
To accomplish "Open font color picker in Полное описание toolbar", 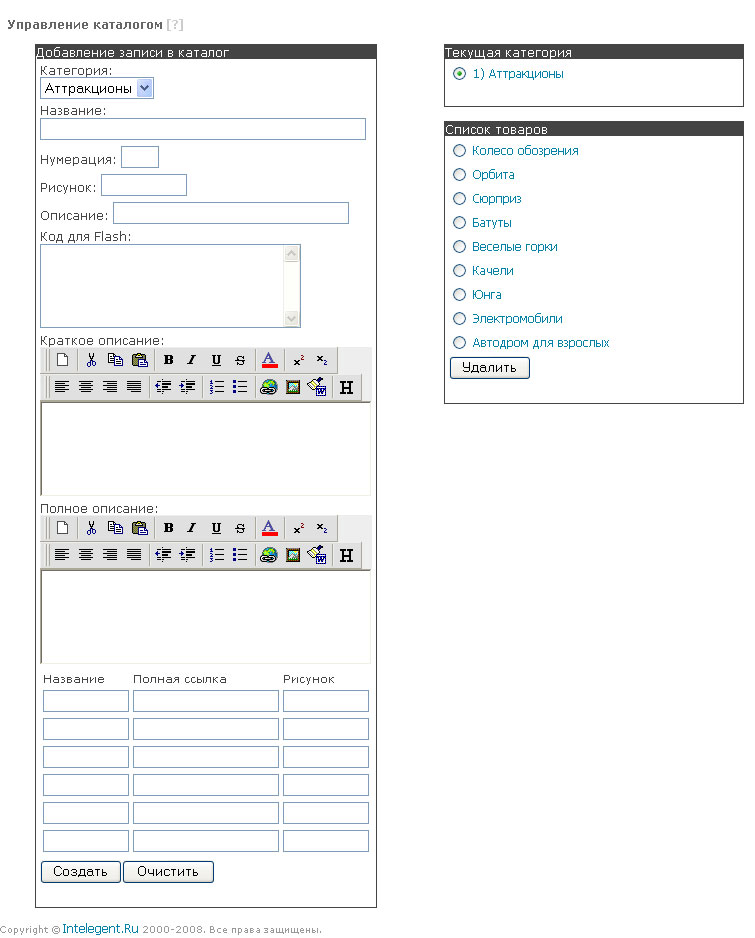I will pos(270,528).
